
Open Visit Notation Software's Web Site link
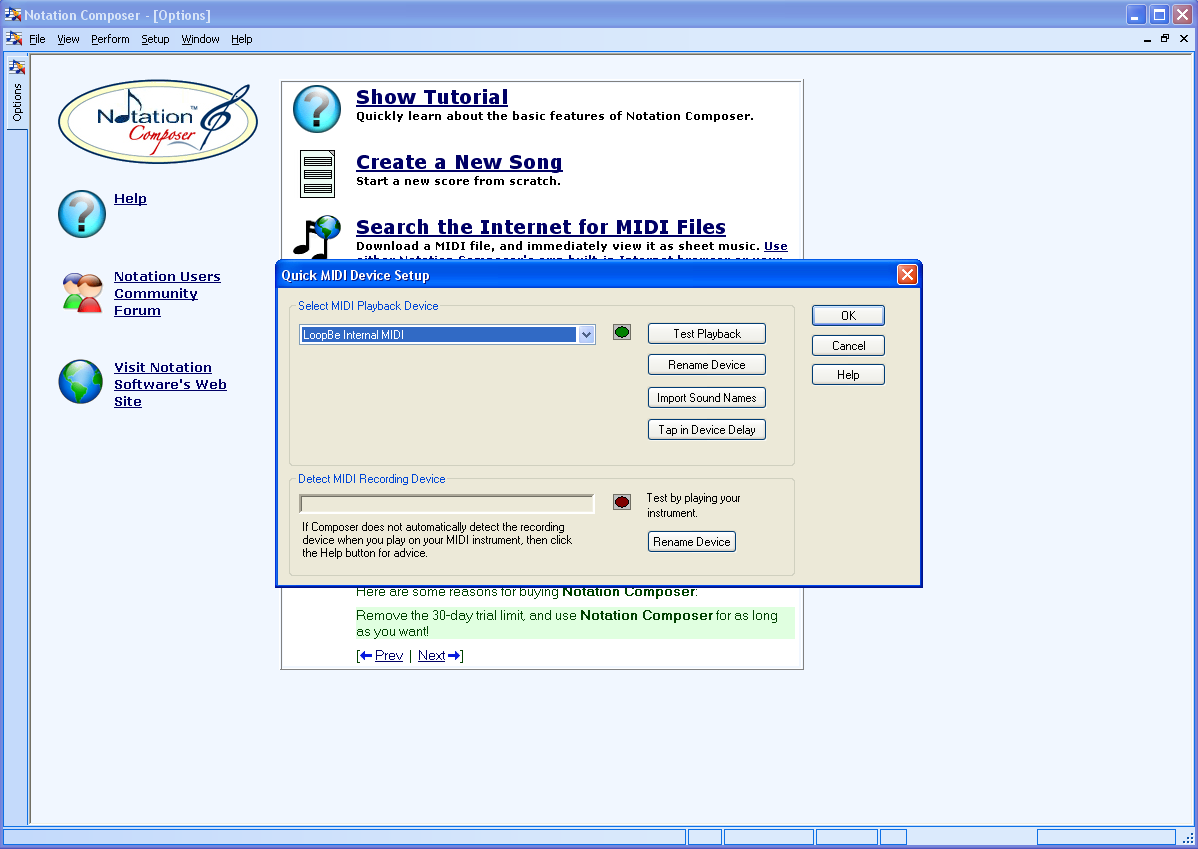pos(170,384)
